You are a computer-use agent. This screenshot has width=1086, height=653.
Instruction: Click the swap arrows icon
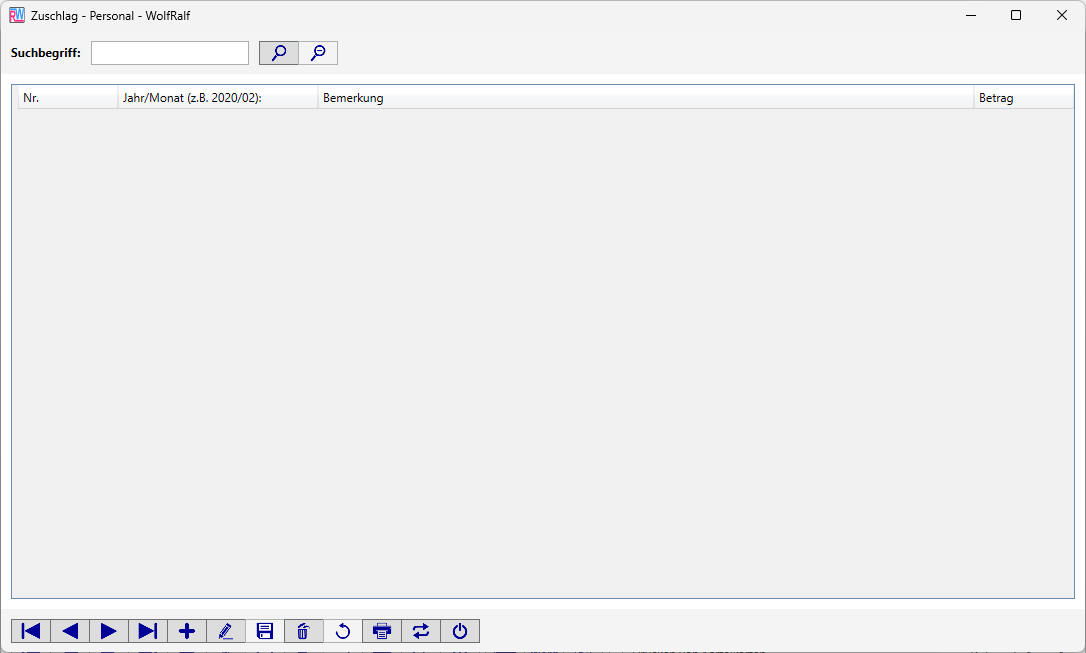coord(421,631)
